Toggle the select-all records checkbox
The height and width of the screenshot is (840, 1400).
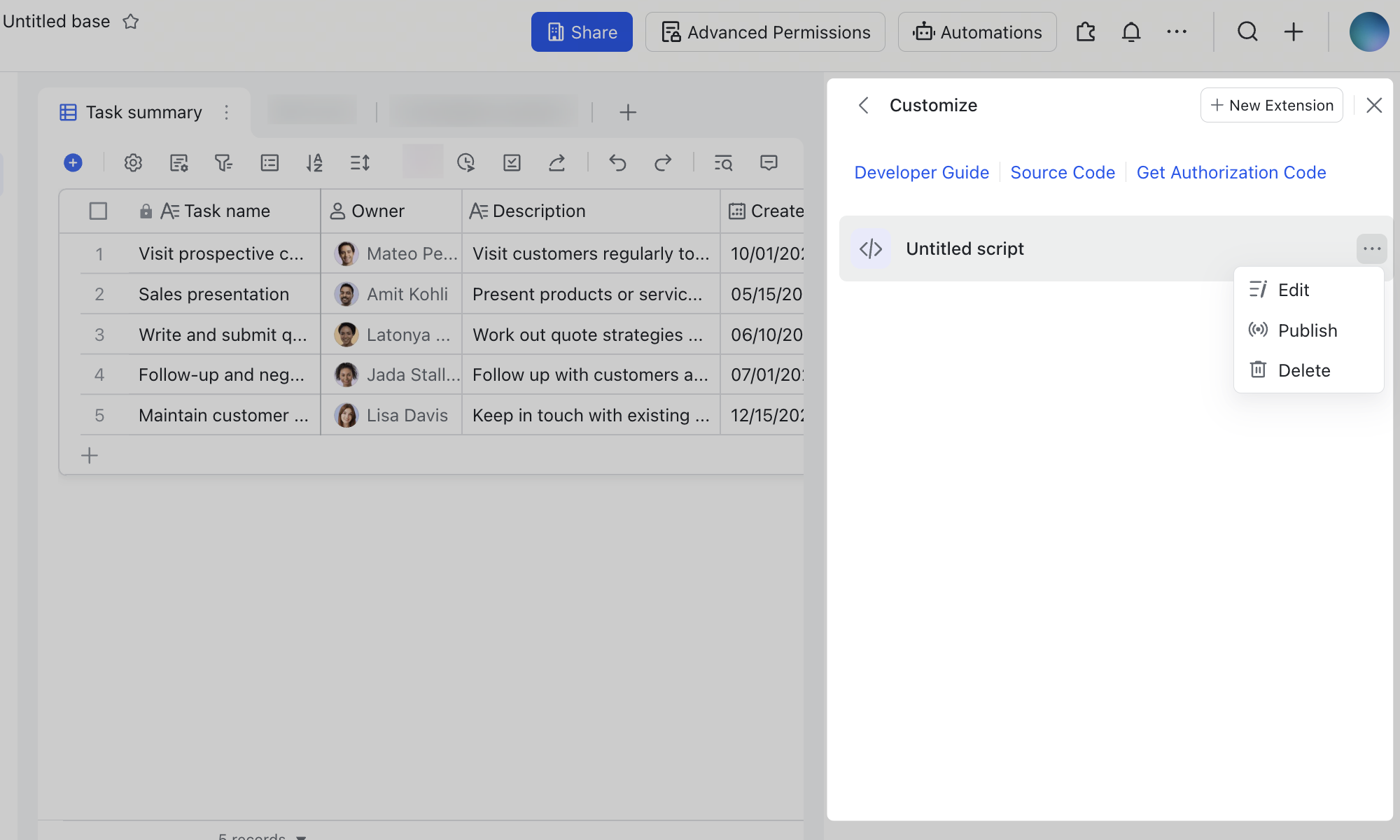[x=98, y=211]
